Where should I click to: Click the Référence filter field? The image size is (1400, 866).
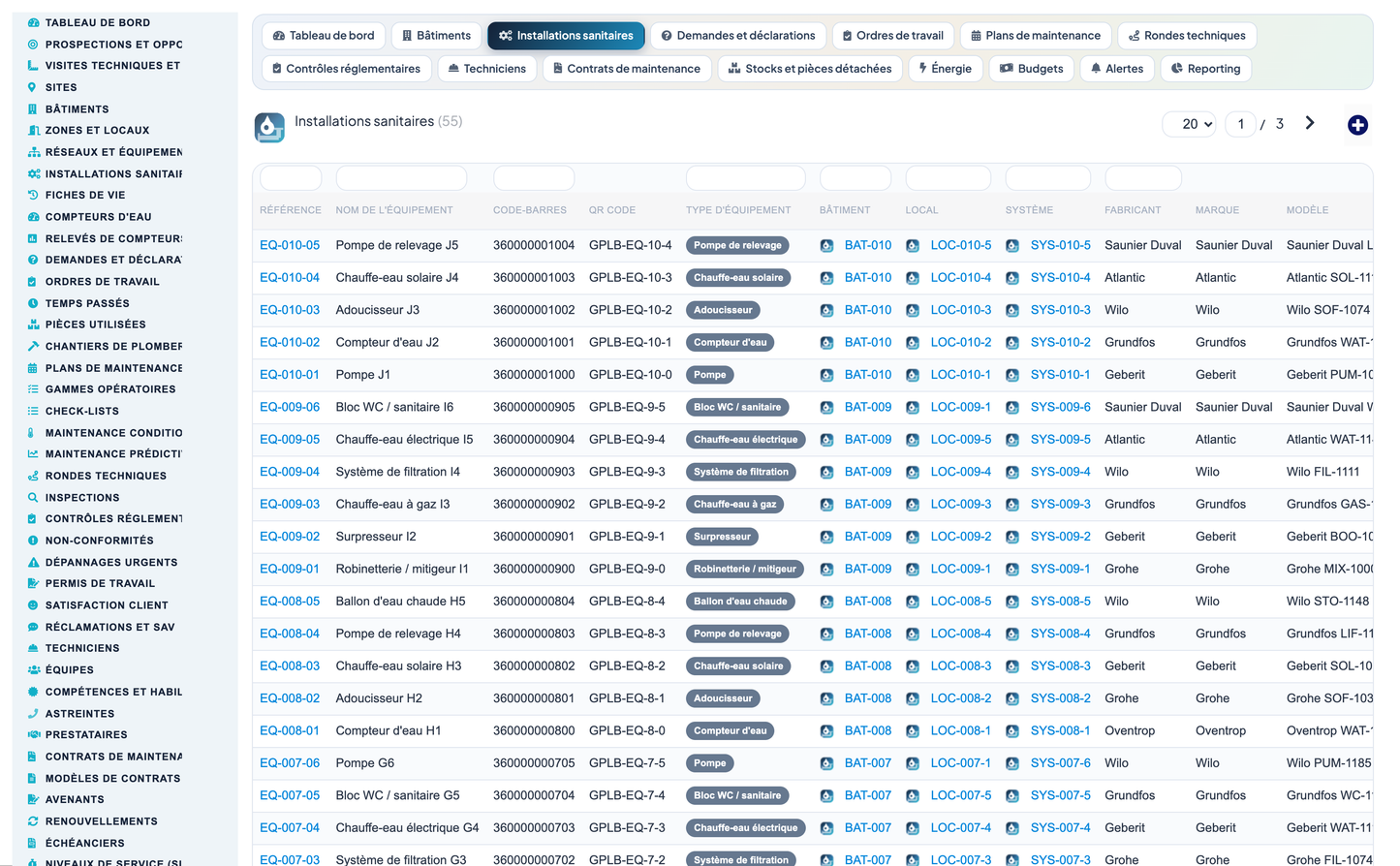click(x=291, y=178)
